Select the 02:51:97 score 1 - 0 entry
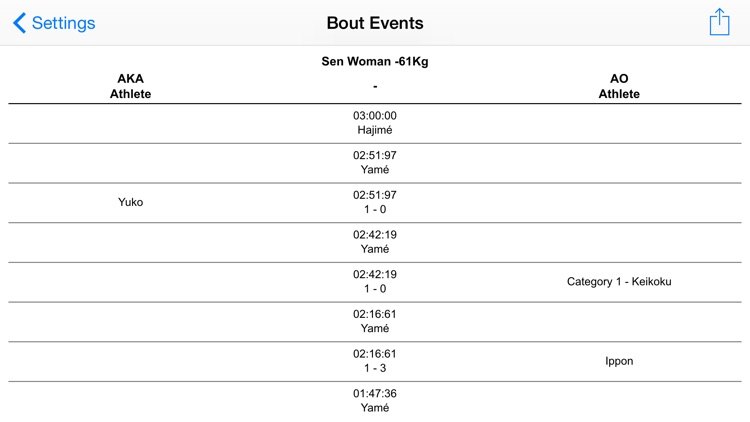Screen dimensions: 750x422 pyautogui.click(x=375, y=202)
